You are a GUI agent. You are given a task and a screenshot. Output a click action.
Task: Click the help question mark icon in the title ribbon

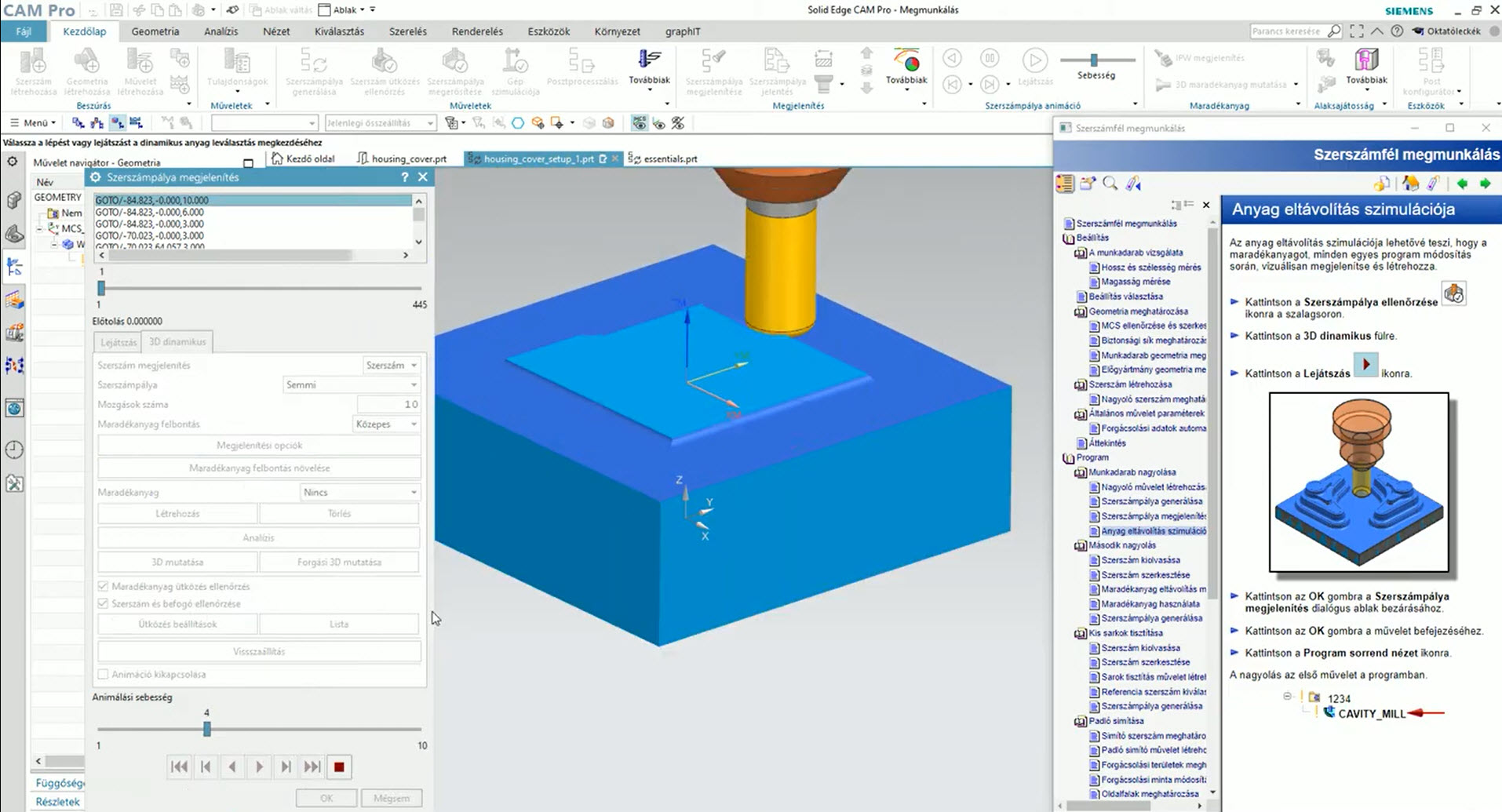1397,31
